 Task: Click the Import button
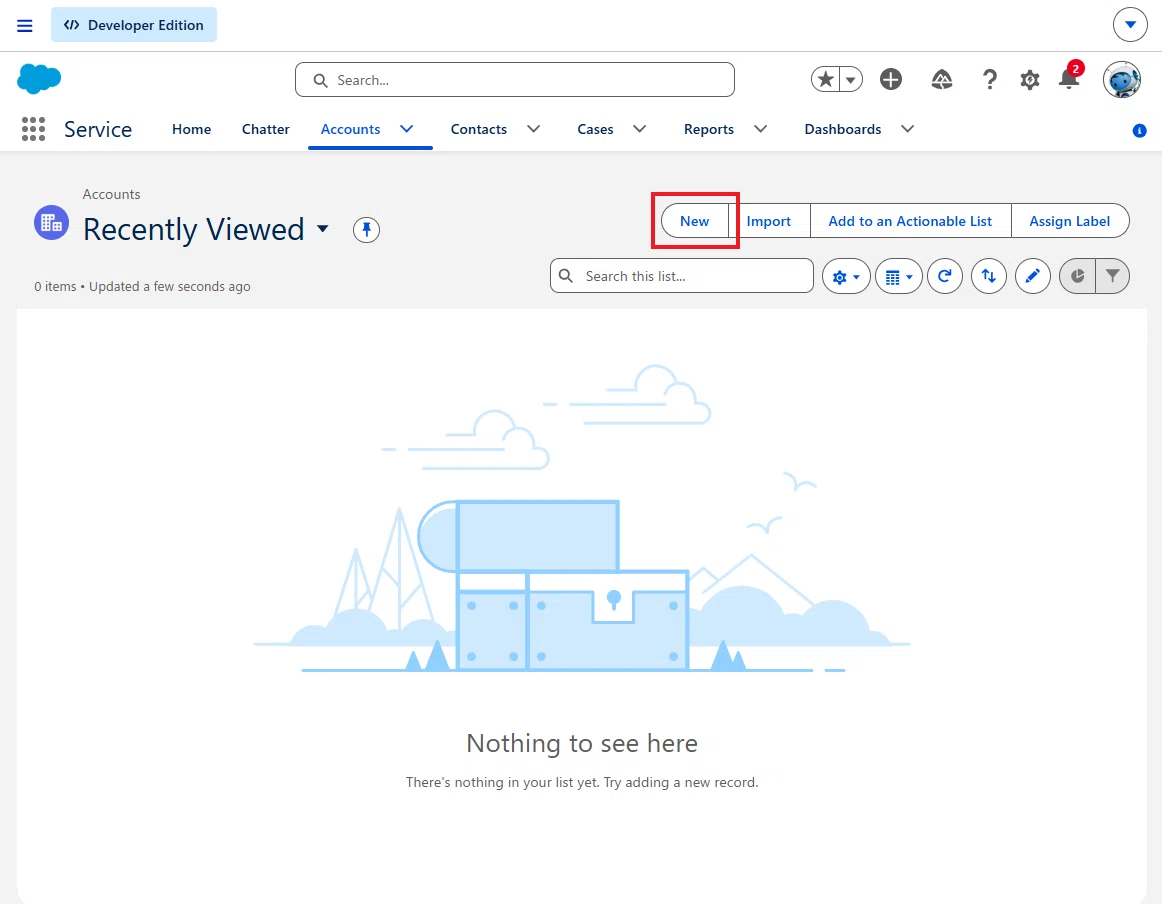click(x=768, y=221)
